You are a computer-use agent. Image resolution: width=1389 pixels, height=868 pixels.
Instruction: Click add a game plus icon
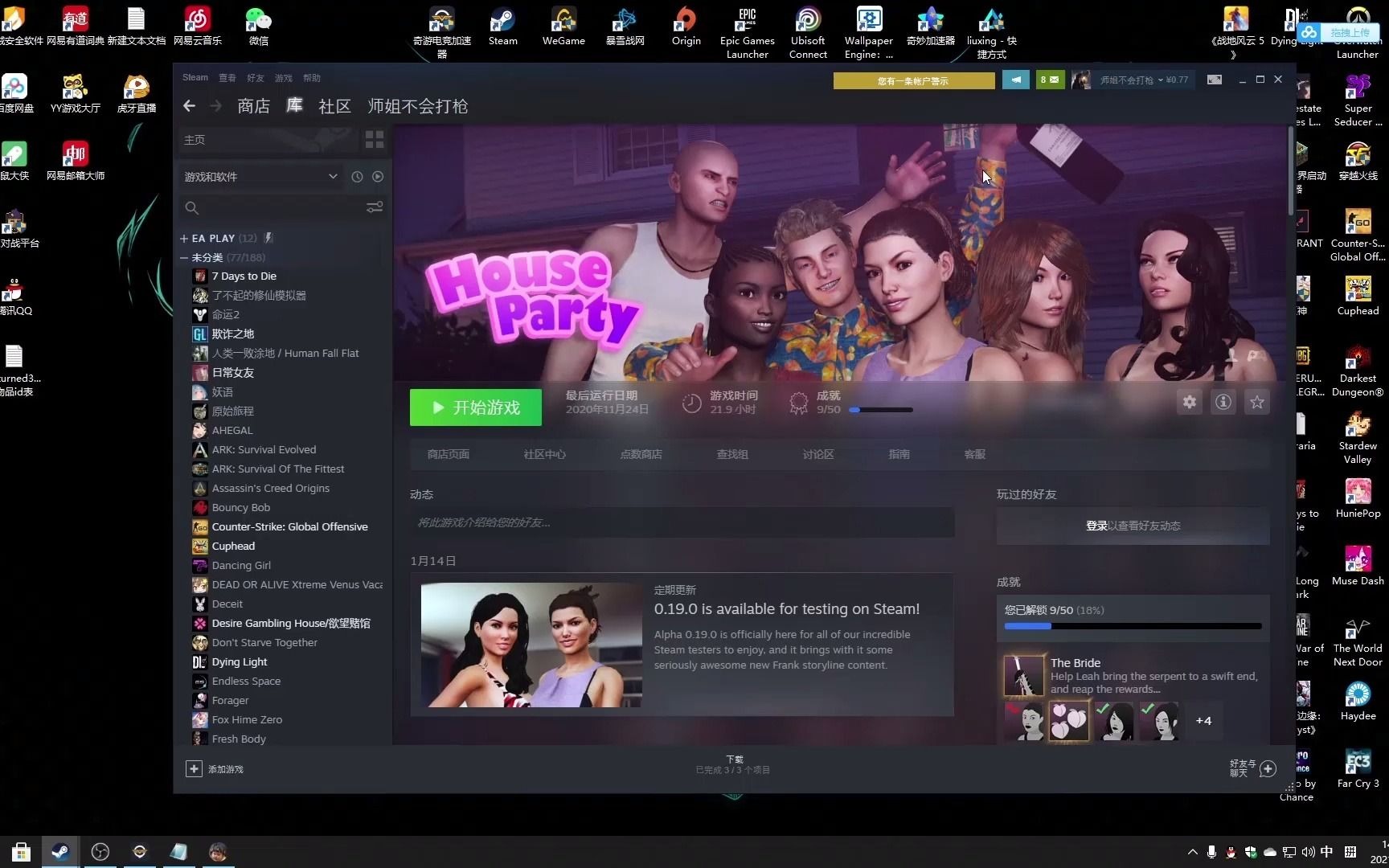tap(194, 769)
